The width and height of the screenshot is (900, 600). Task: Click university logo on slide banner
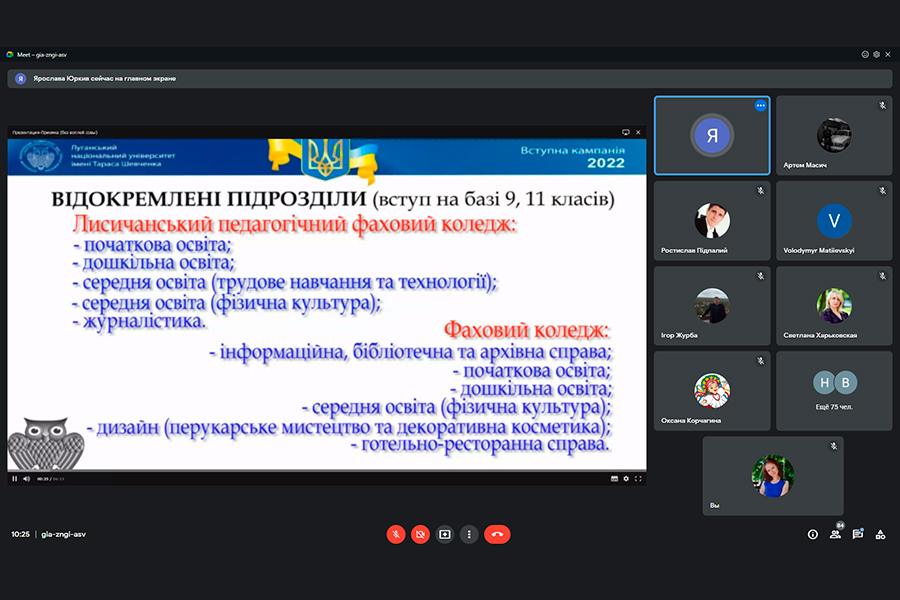pyautogui.click(x=41, y=156)
